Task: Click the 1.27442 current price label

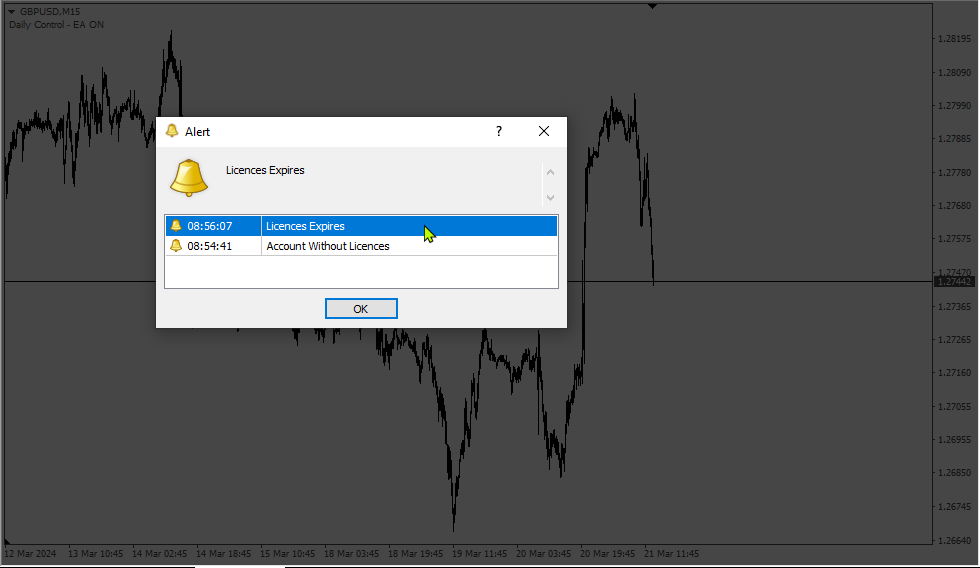Action: point(954,282)
